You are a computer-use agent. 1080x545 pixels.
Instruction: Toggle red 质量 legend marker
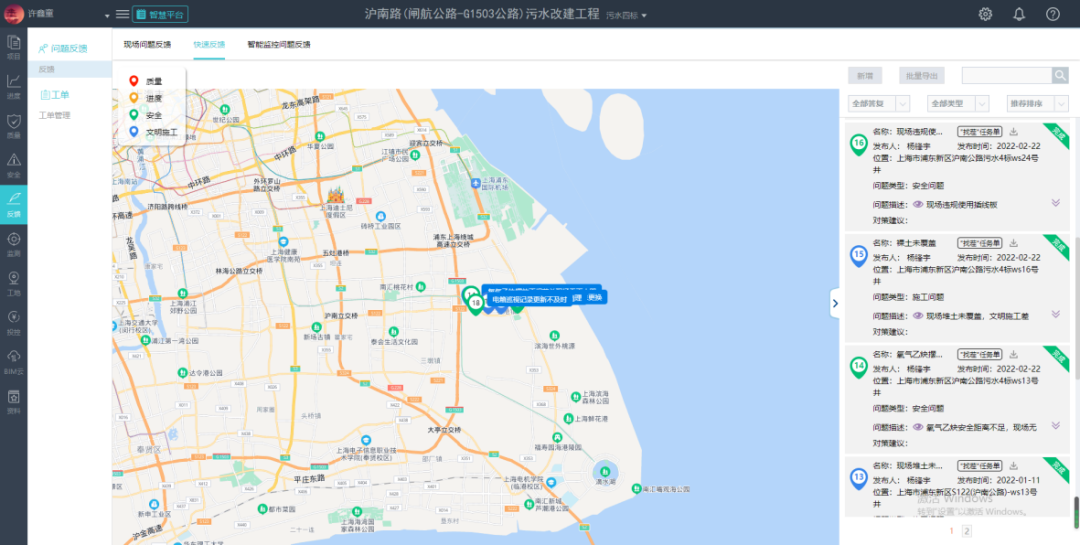tap(134, 81)
